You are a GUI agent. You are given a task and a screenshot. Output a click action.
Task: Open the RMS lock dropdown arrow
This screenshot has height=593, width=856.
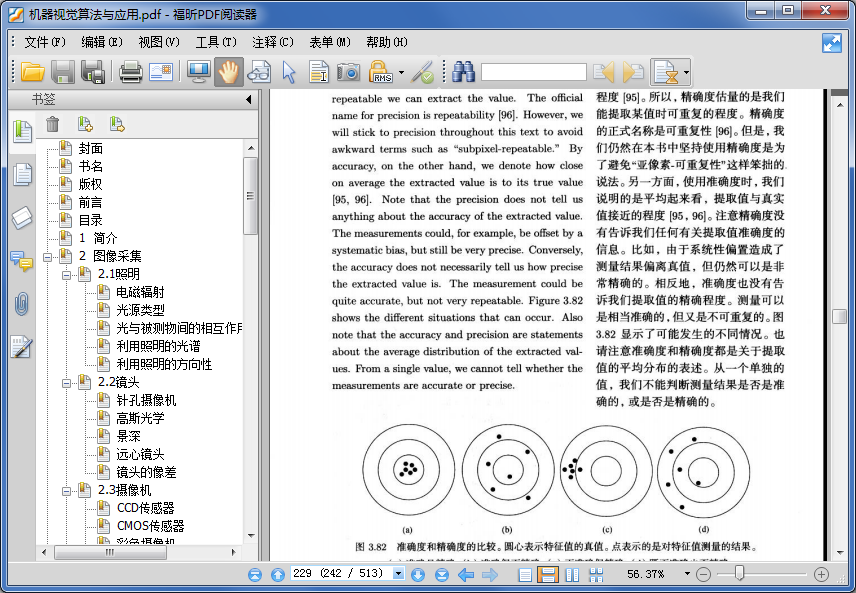point(401,72)
